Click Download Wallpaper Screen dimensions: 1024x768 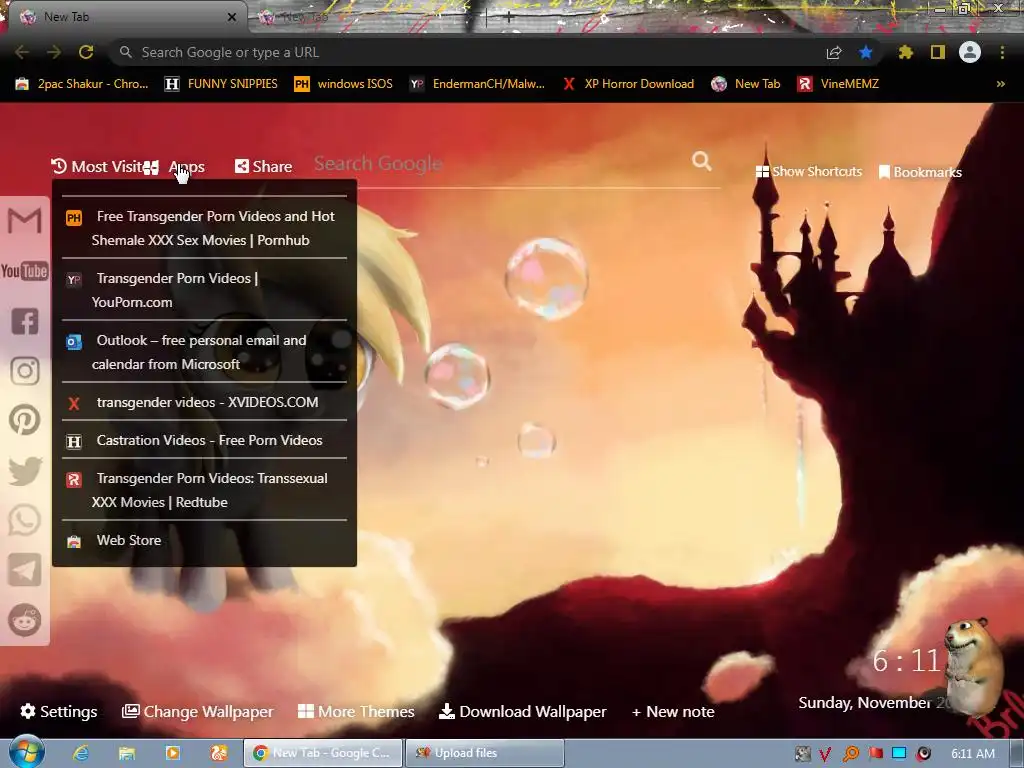point(522,711)
